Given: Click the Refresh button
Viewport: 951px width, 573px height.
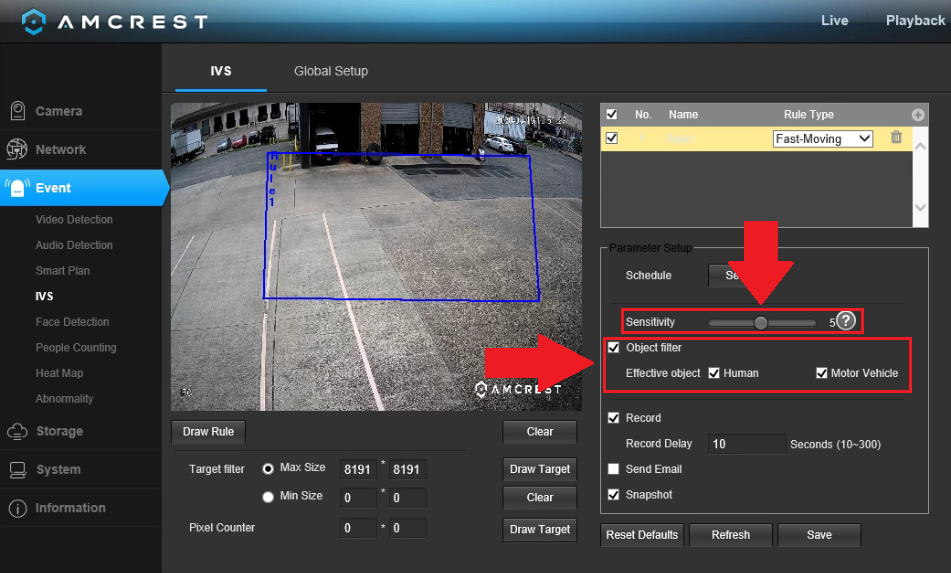Looking at the screenshot, I should [x=731, y=535].
